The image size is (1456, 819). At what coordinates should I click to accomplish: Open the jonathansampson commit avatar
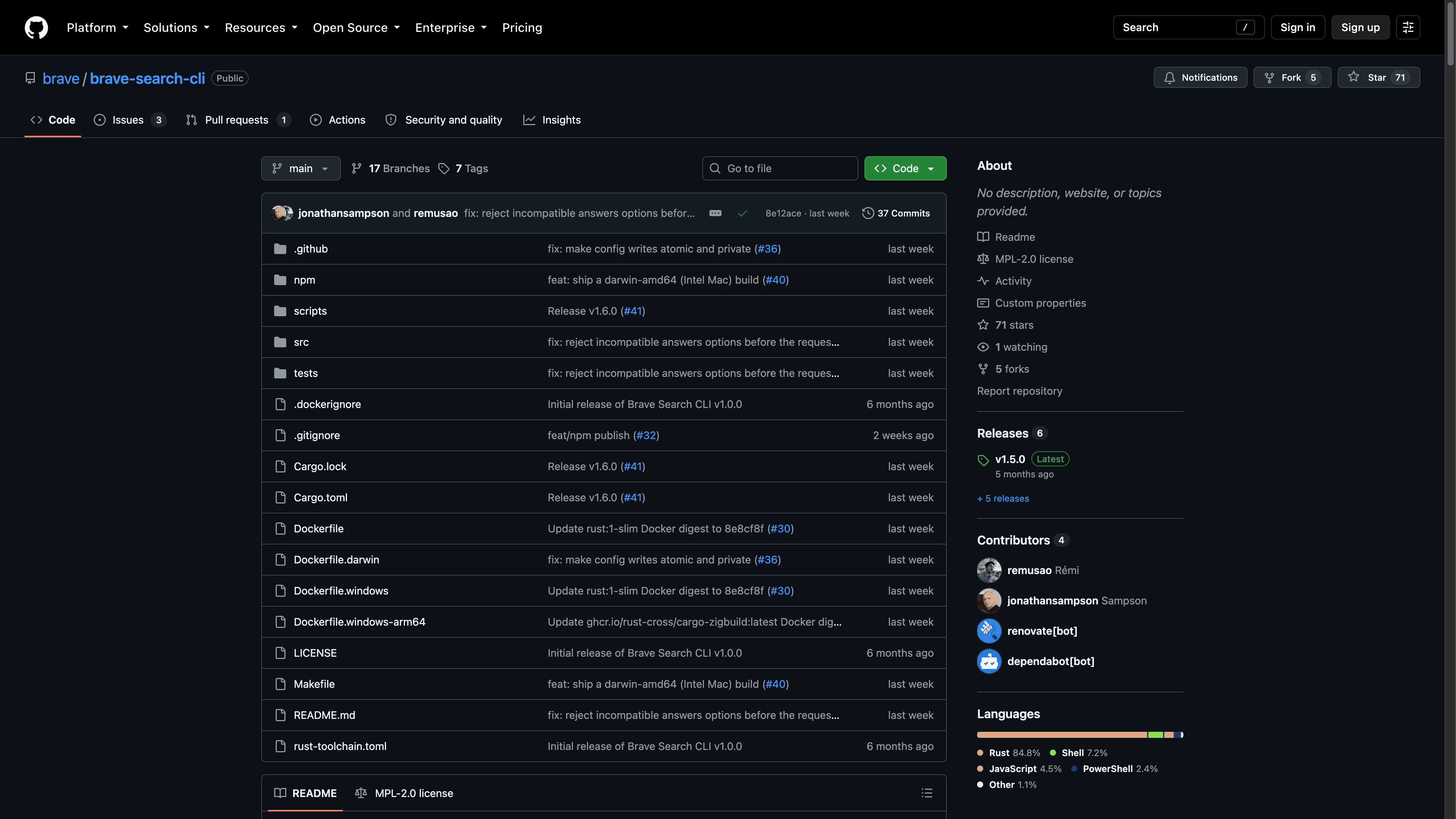pyautogui.click(x=279, y=213)
